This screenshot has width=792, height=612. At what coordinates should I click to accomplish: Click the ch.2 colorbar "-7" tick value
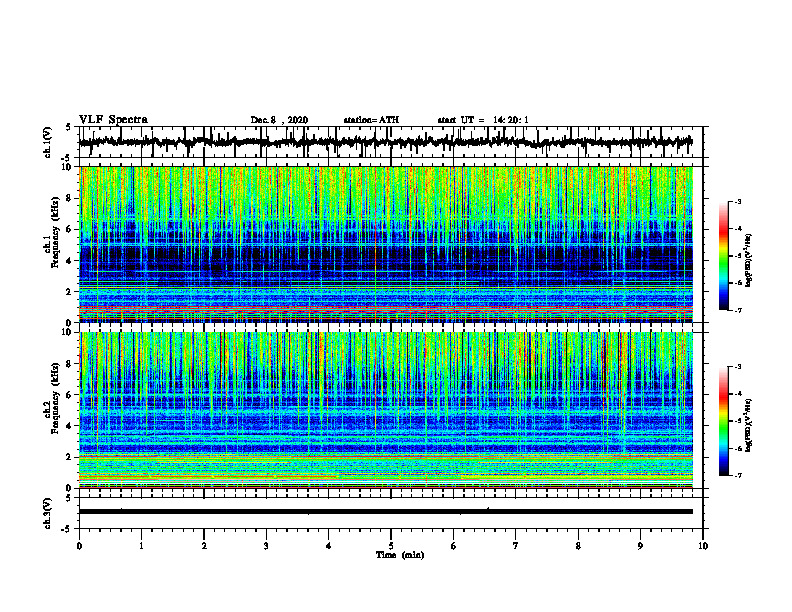coord(737,475)
